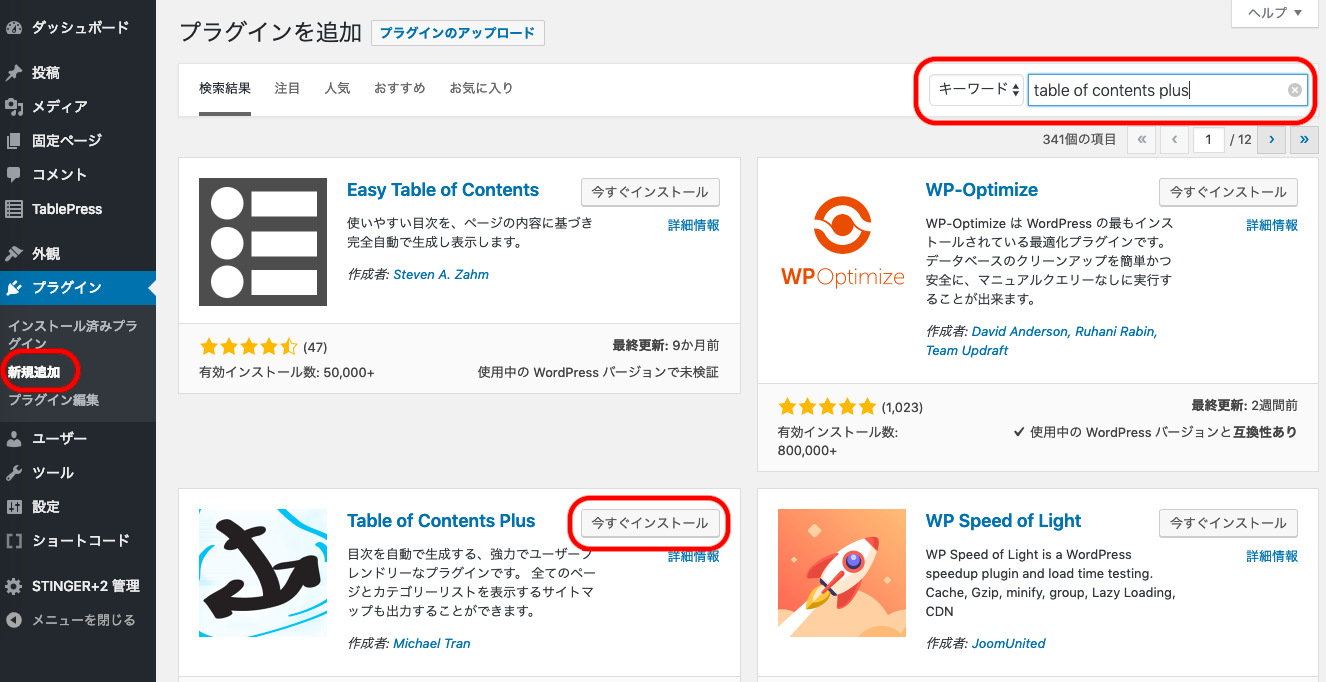Select プラグイン編集 in the plugin submenu
The image size is (1326, 682).
point(53,400)
